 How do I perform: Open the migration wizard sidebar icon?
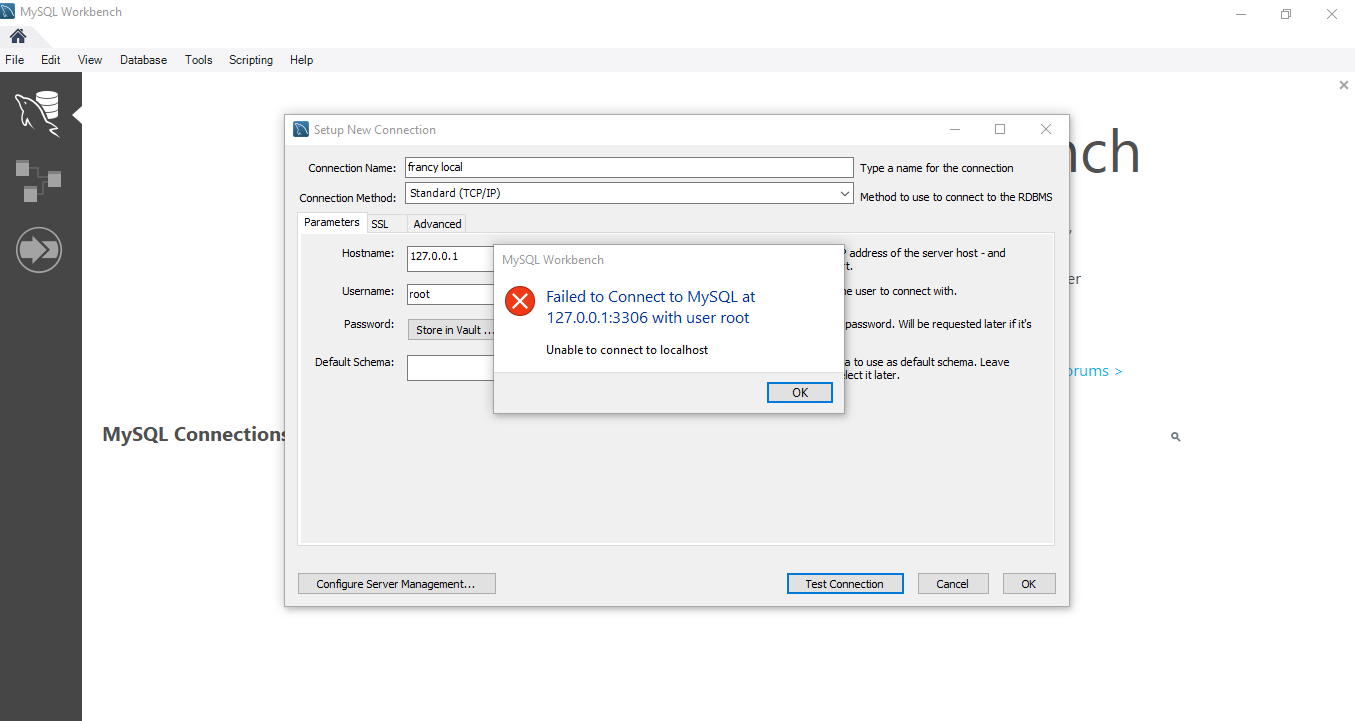[39, 250]
